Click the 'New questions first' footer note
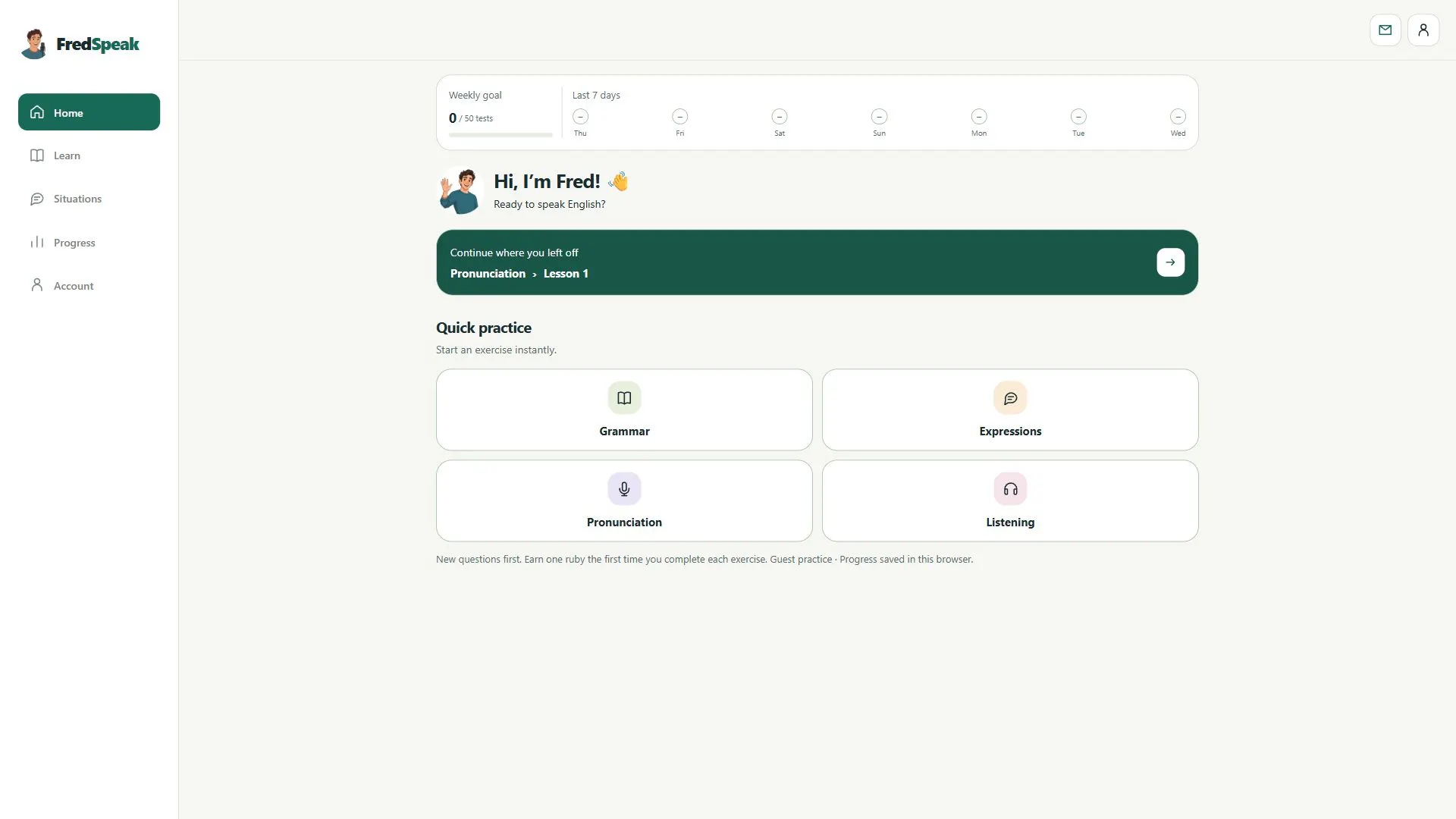 click(704, 559)
